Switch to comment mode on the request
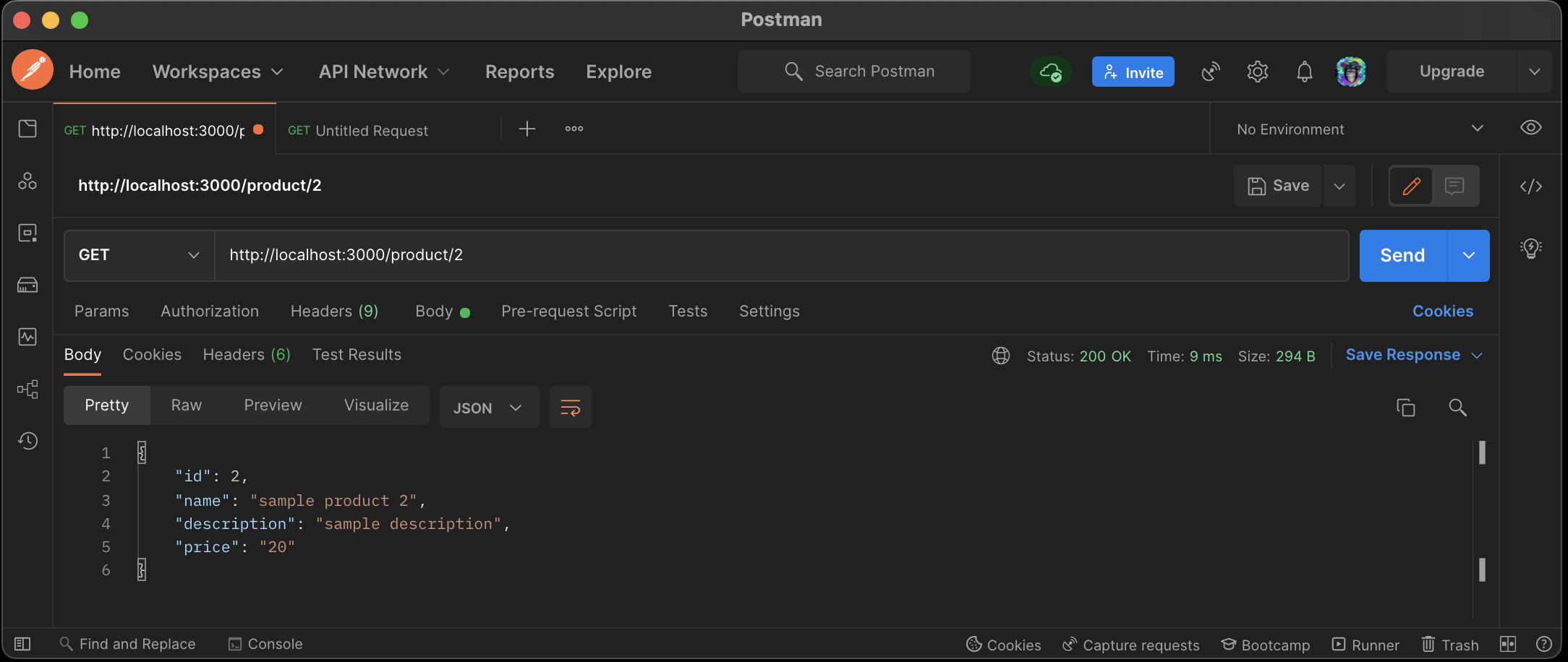 click(1454, 186)
